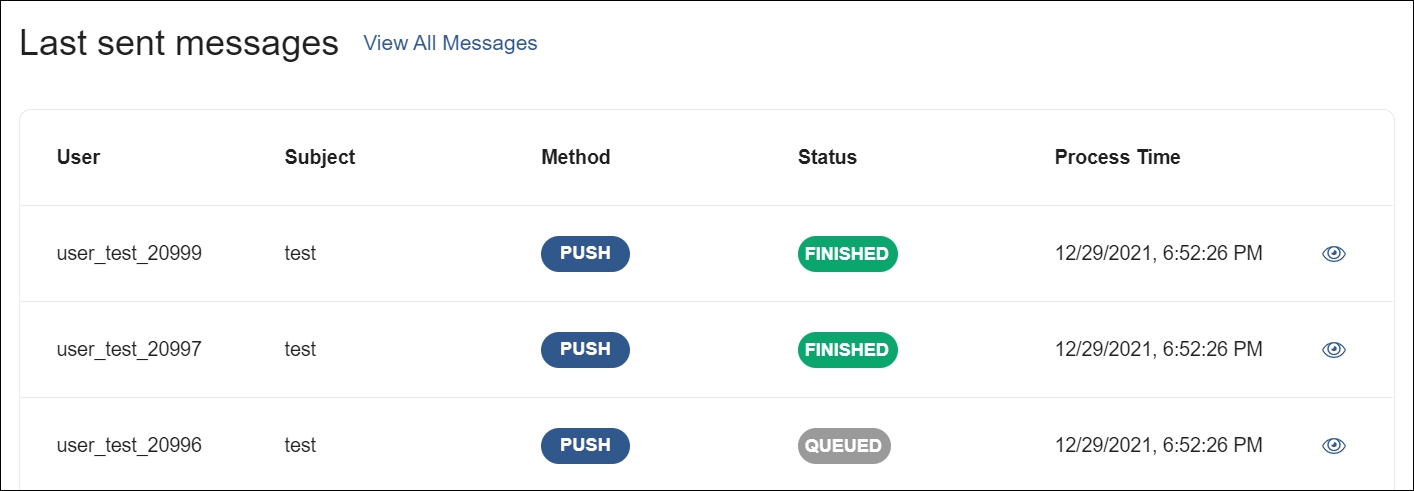The image size is (1414, 491).
Task: Select the user_test_20999 username cell
Action: pyautogui.click(x=129, y=254)
